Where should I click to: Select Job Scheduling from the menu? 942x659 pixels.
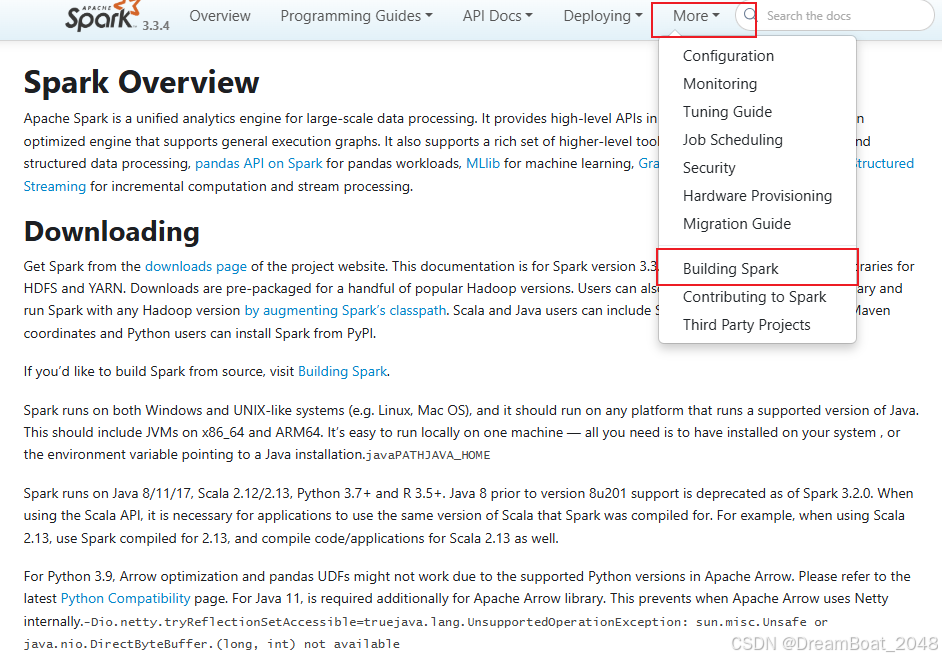(x=732, y=140)
